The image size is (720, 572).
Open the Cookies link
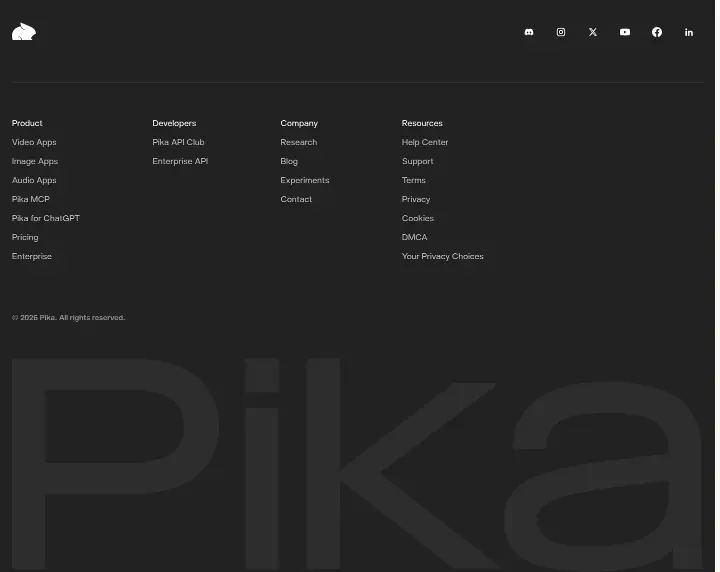click(x=418, y=218)
